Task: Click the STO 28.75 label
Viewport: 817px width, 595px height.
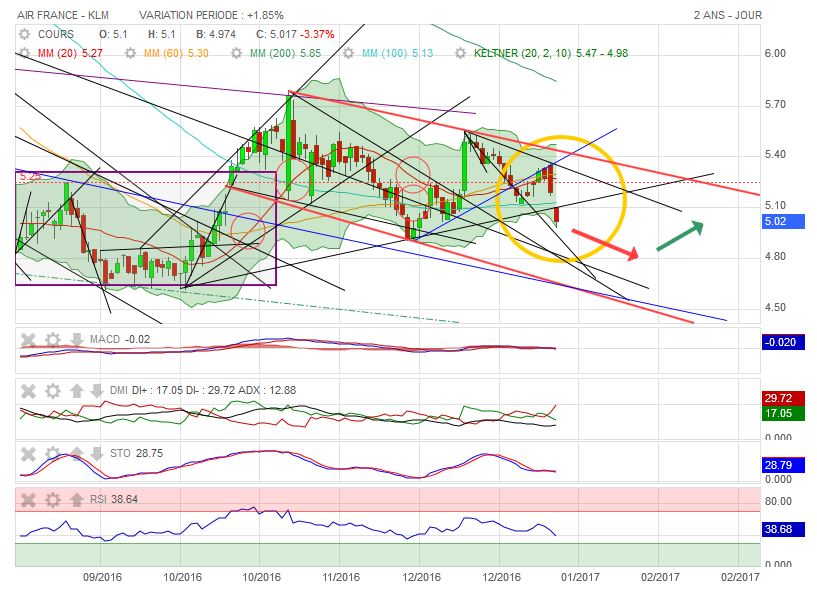Action: tap(137, 453)
